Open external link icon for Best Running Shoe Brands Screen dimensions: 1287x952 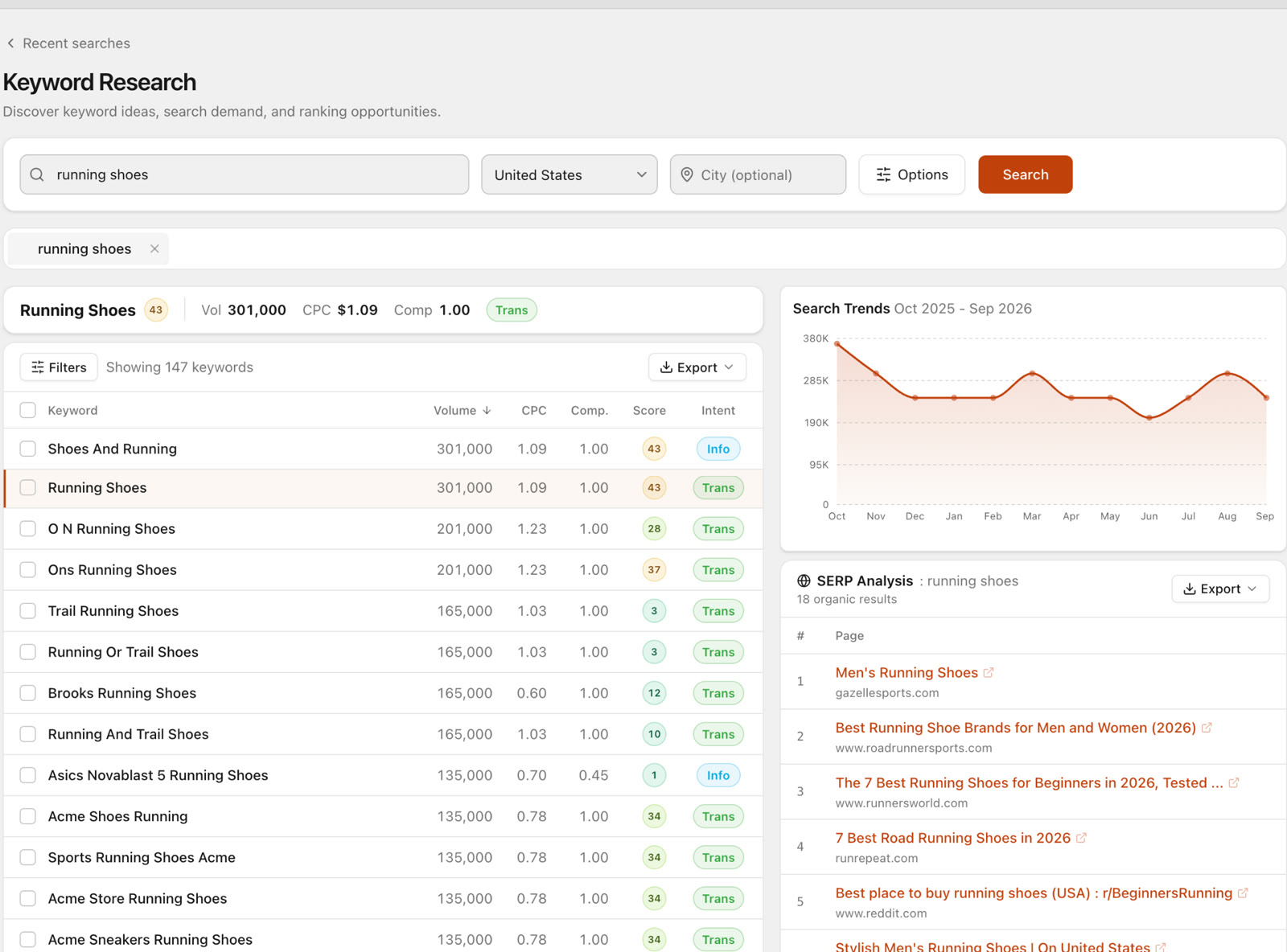(x=1207, y=728)
